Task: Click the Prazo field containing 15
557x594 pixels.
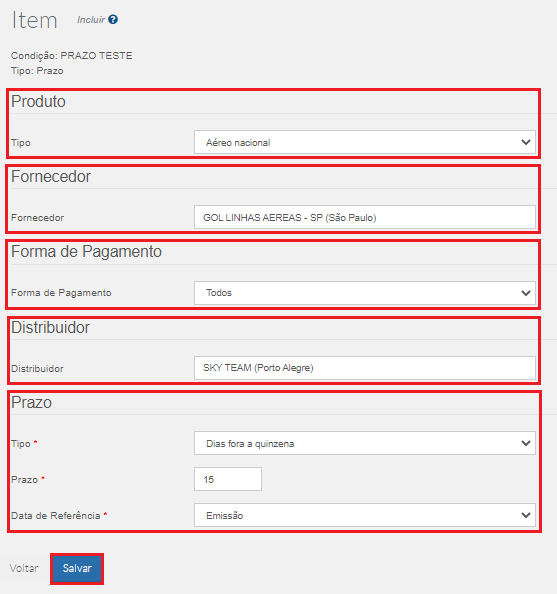Action: pos(228,479)
